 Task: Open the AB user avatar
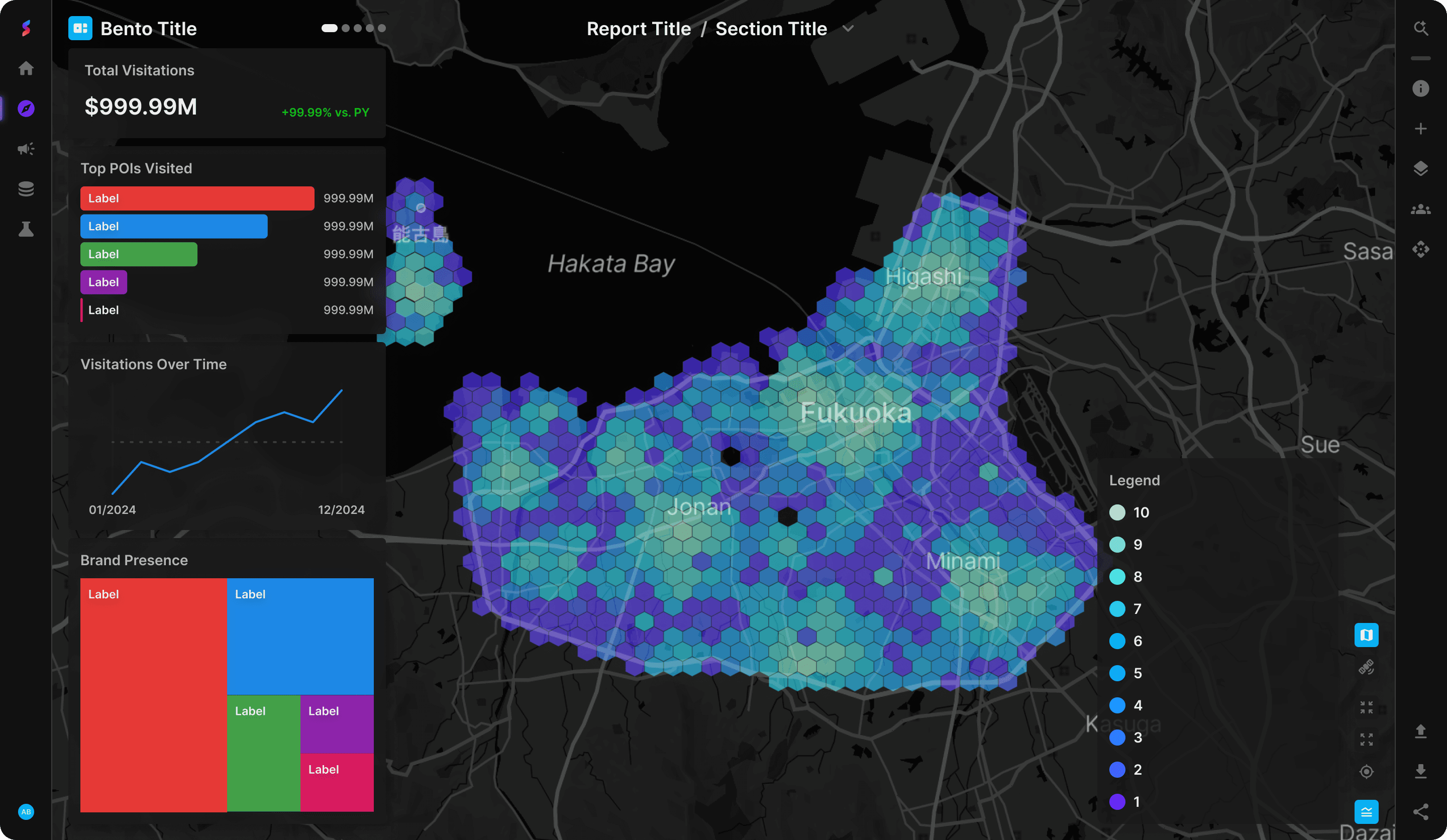(x=26, y=811)
